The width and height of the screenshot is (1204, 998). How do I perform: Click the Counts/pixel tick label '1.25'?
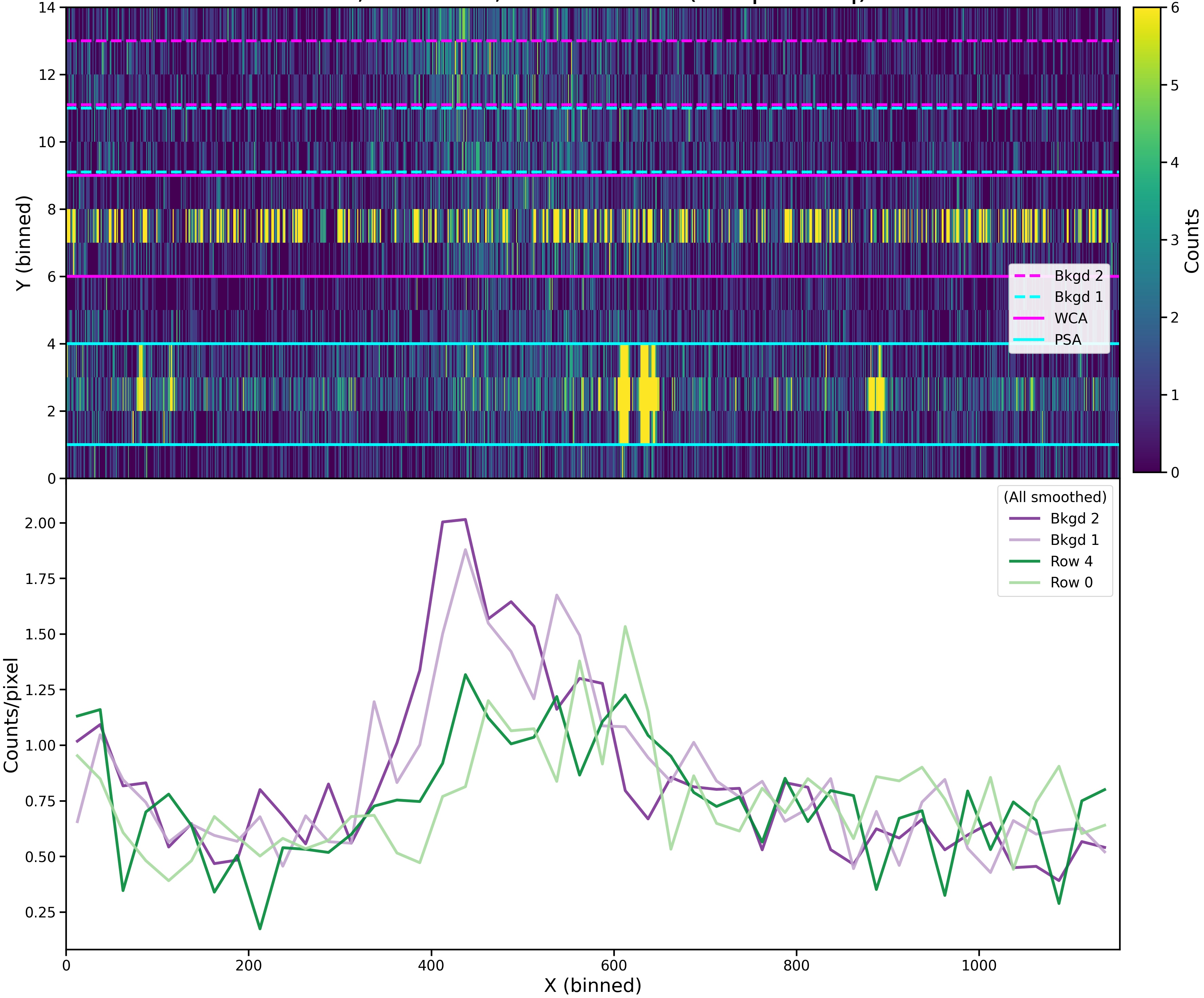click(40, 690)
